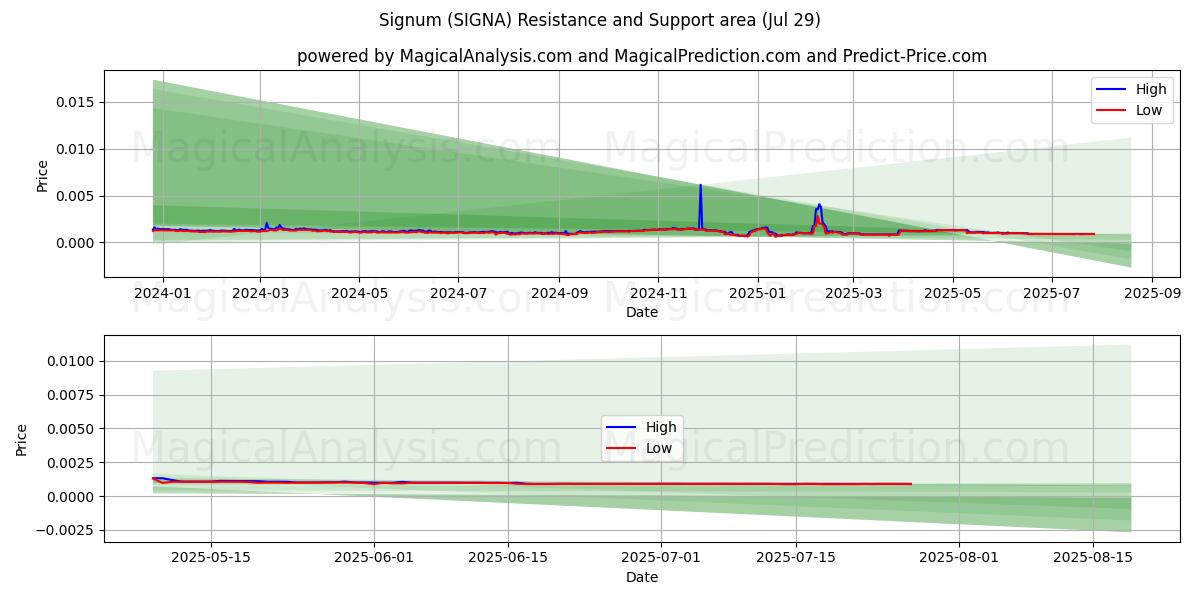The height and width of the screenshot is (600, 1200).
Task: Click the top chart '2025-01' date tick label
Action: click(757, 294)
